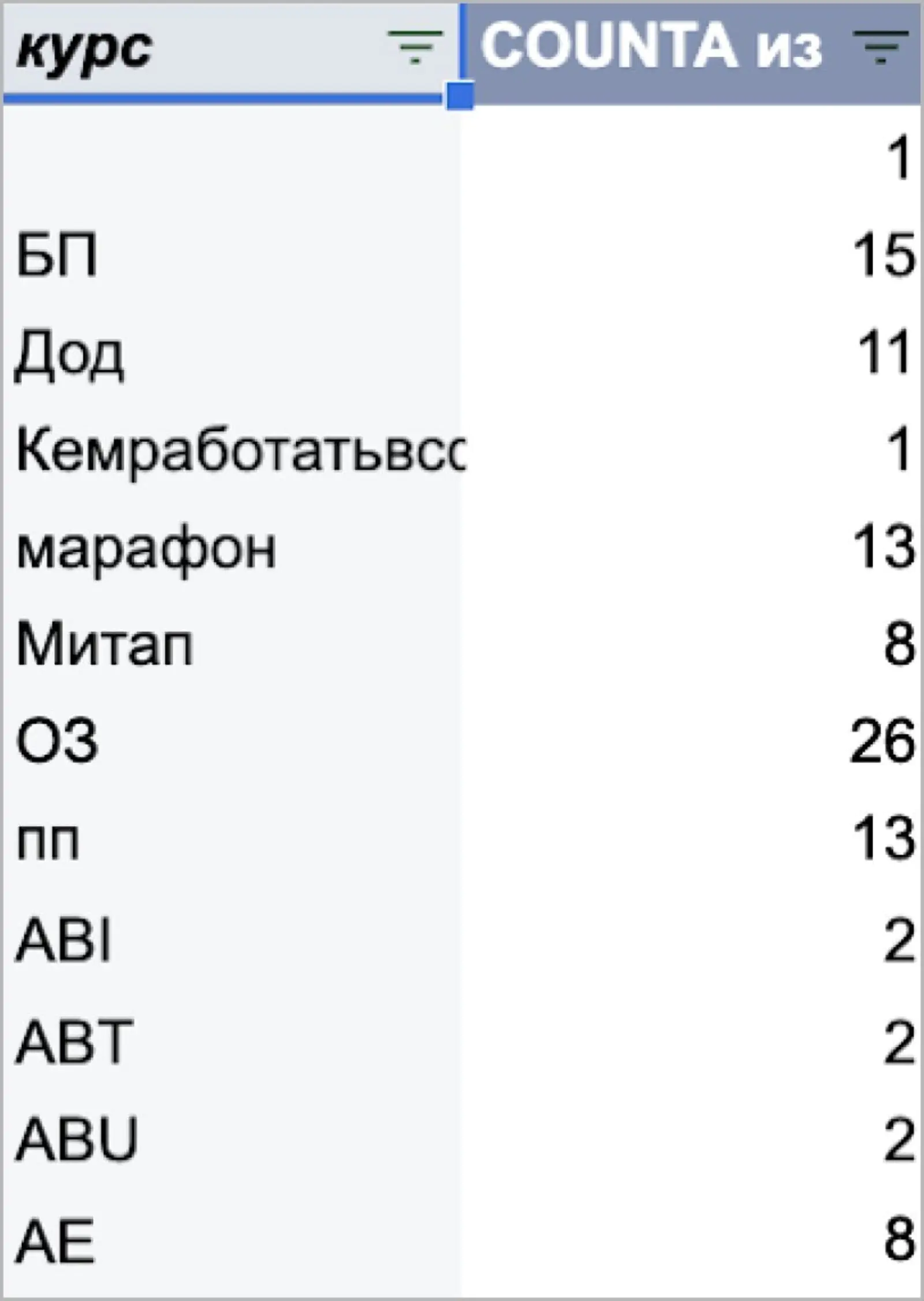The width and height of the screenshot is (924, 1301).
Task: Select the марафон cell
Action: [231, 547]
